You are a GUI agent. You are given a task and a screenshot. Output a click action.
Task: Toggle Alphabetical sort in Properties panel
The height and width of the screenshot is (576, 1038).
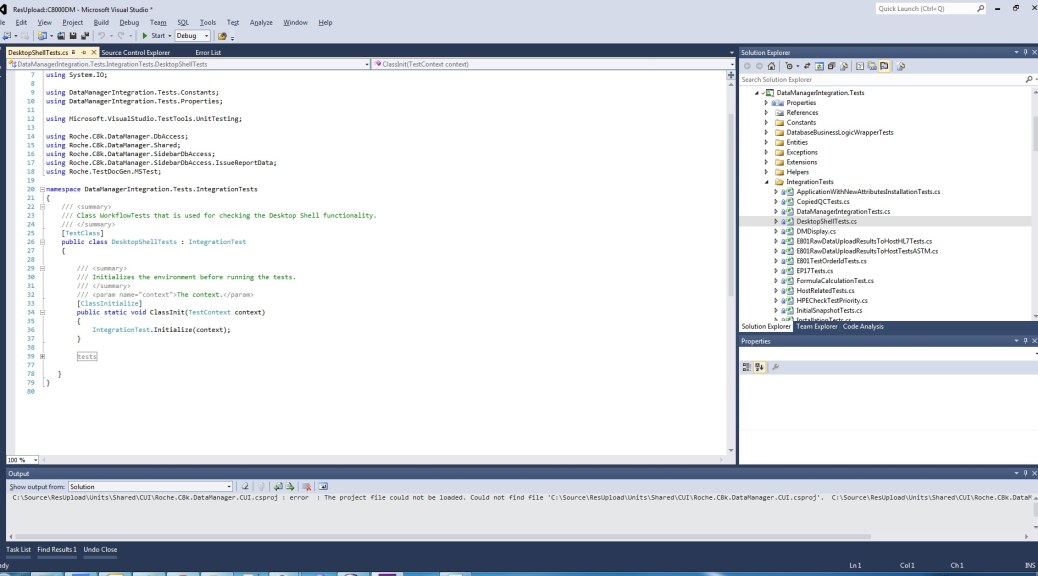pos(759,367)
